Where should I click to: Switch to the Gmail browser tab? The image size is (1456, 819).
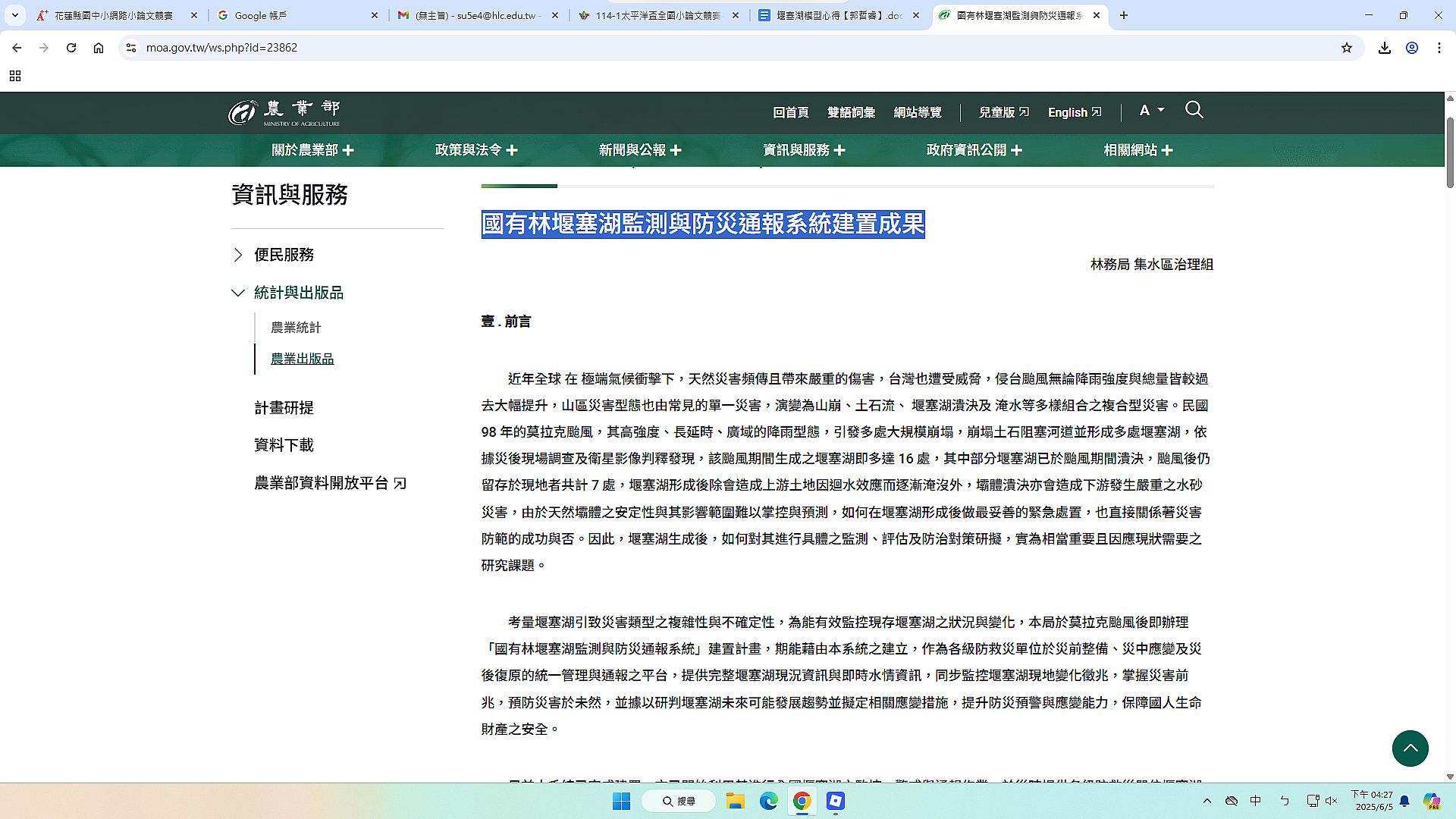(478, 15)
